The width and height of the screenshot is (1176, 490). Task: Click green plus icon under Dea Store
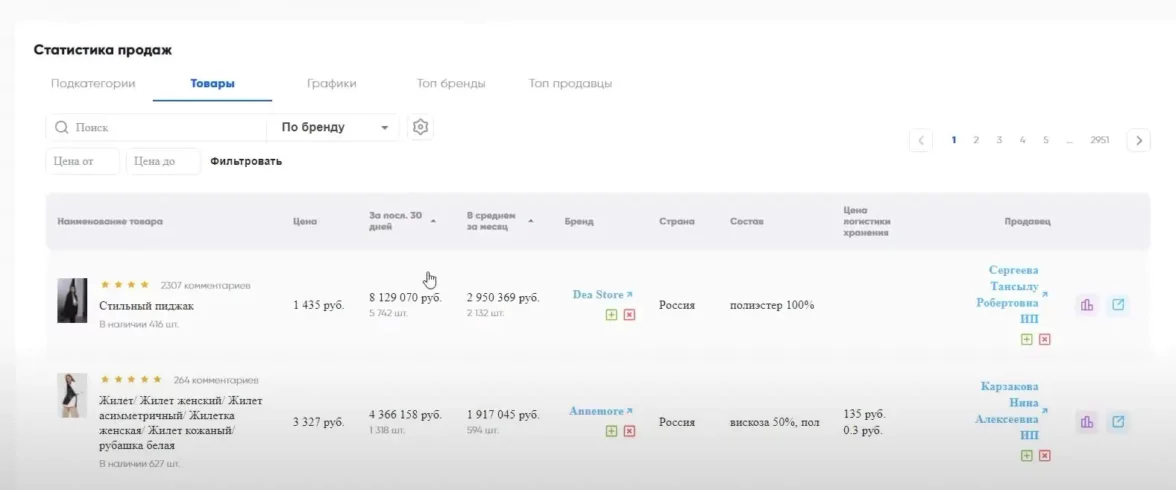click(610, 315)
